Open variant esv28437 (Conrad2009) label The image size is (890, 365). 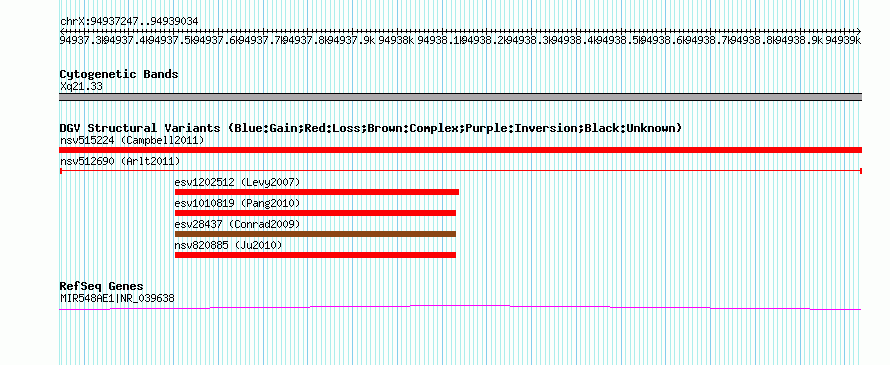point(237,224)
